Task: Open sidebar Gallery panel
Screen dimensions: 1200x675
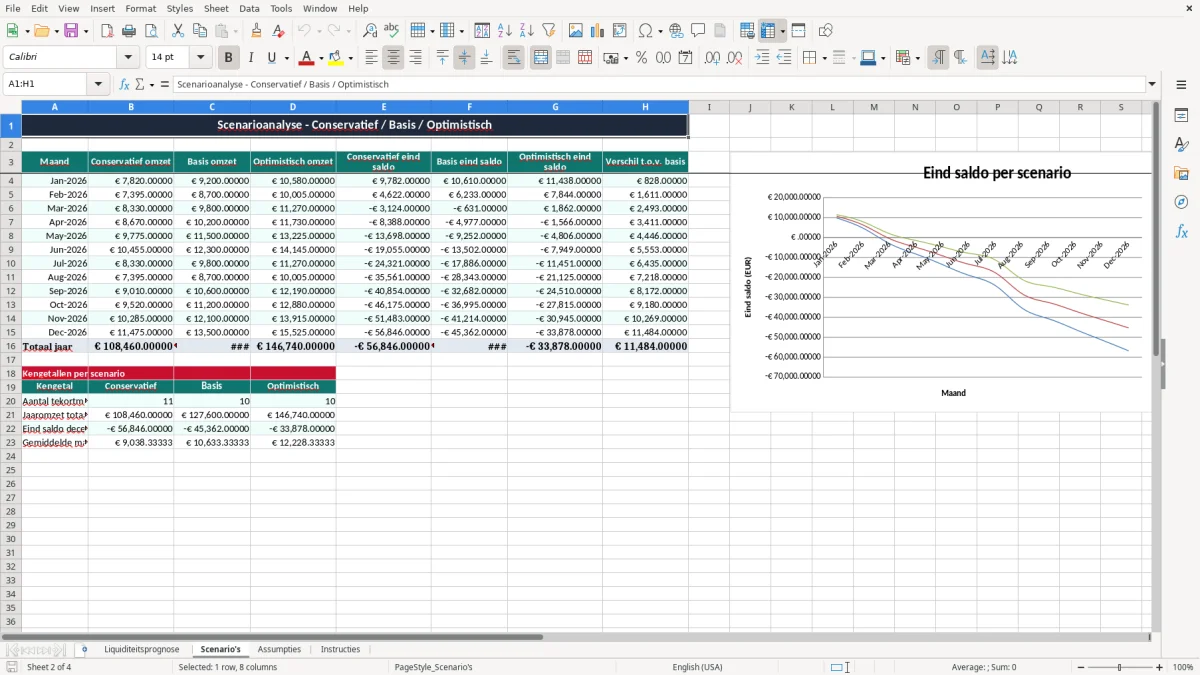Action: tap(1181, 173)
